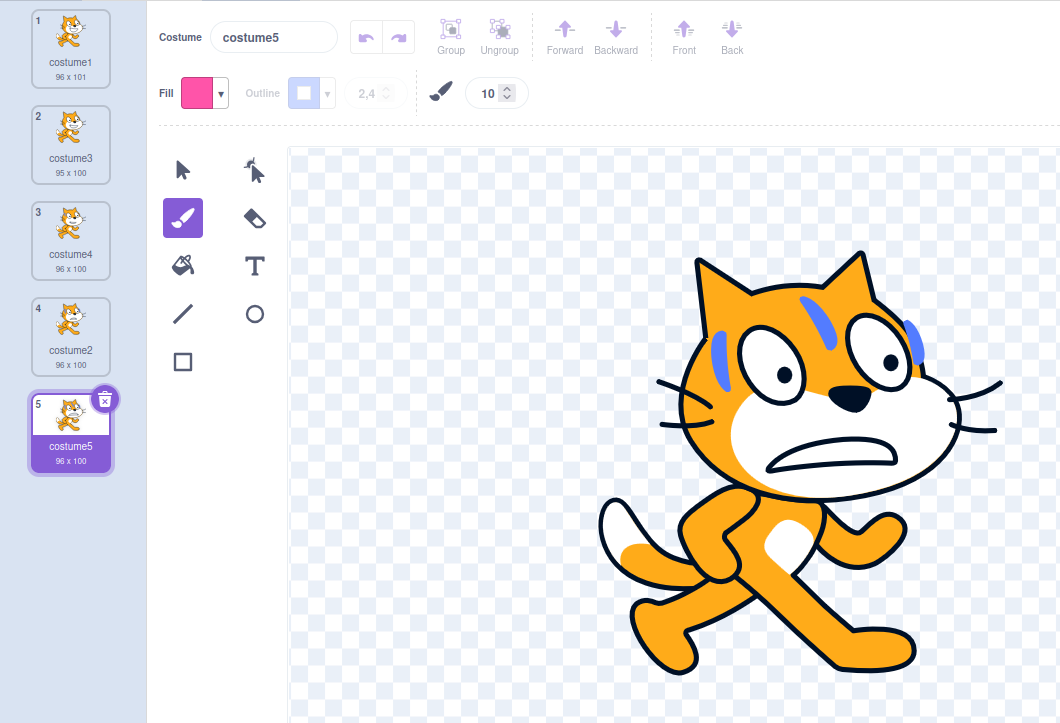This screenshot has height=723, width=1060.
Task: Edit the costume name field
Action: tap(273, 37)
